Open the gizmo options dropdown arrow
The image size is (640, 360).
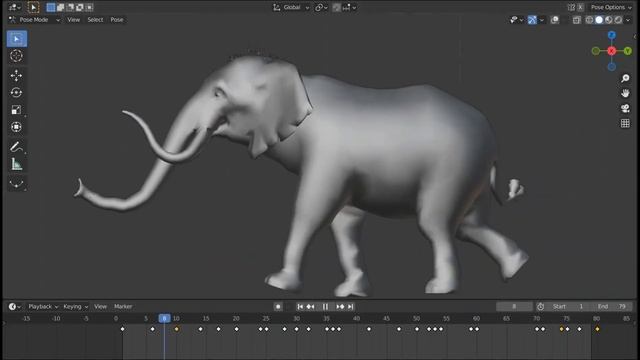[x=542, y=20]
